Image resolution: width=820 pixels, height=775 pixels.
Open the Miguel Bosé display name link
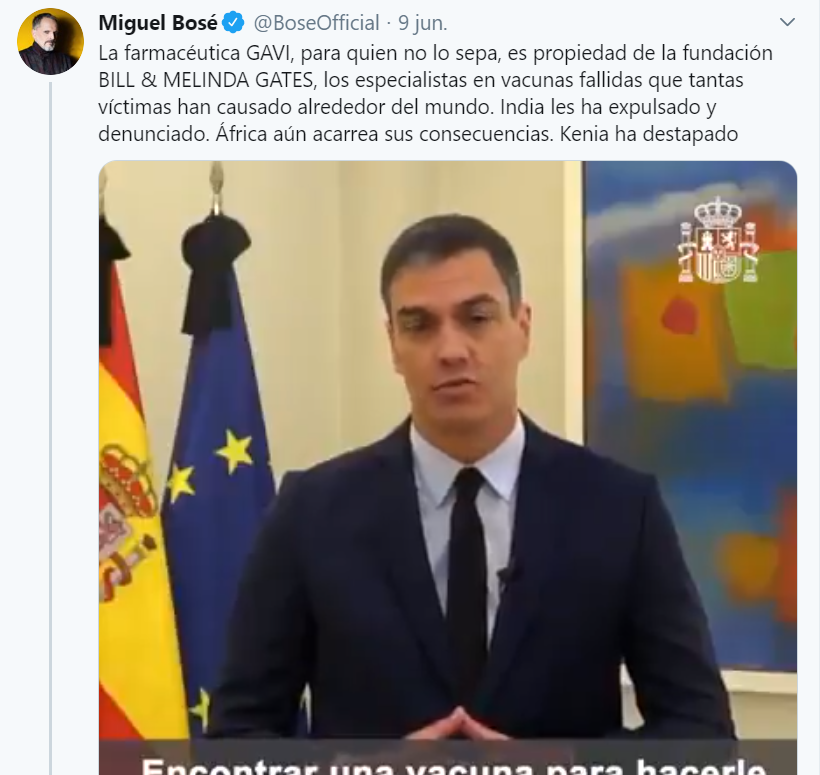pos(158,23)
